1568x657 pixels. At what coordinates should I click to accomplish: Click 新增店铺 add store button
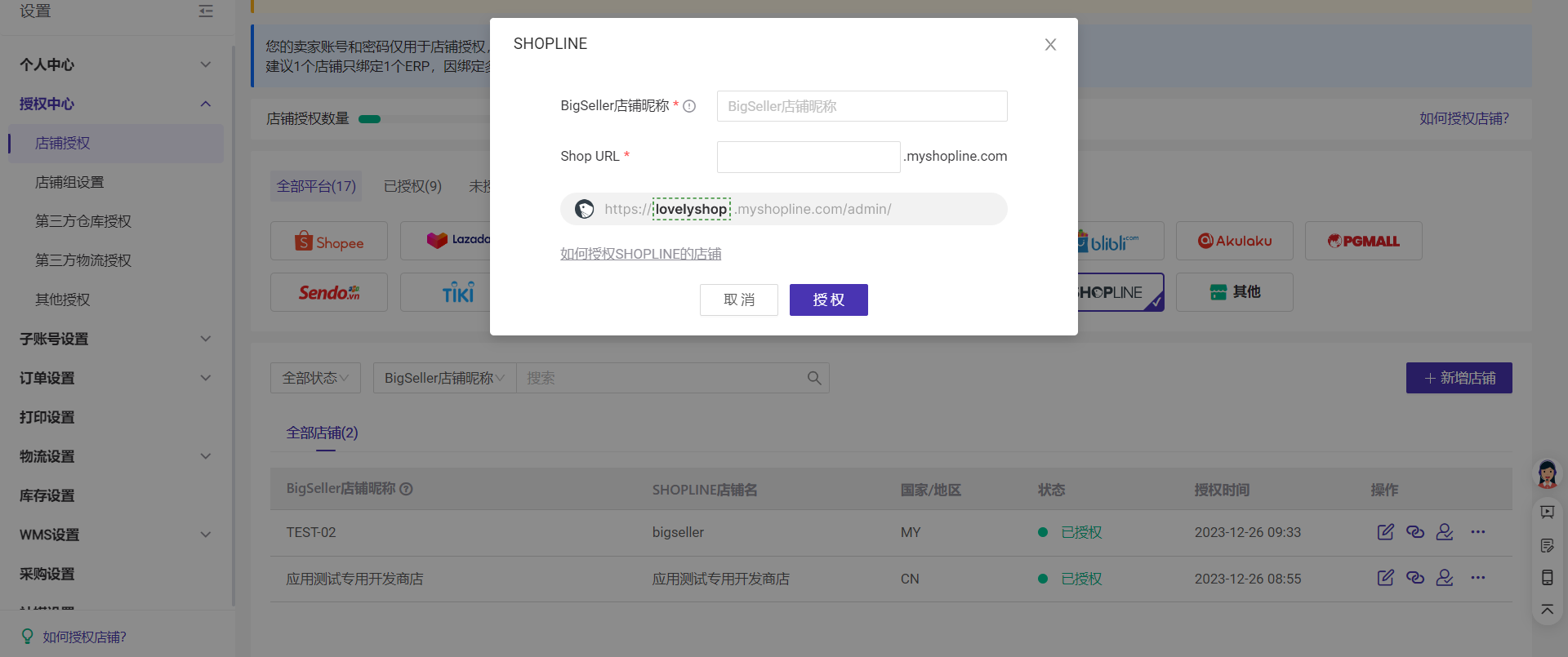point(1459,378)
